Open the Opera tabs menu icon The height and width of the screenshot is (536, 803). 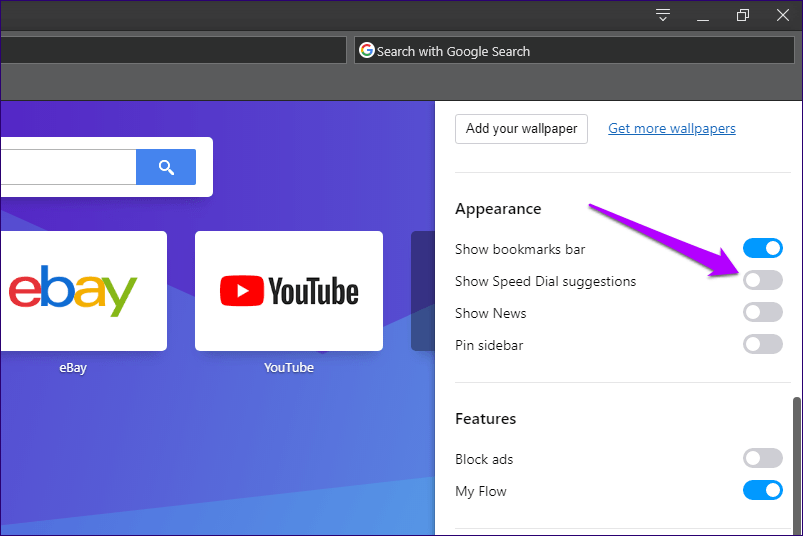pos(663,15)
